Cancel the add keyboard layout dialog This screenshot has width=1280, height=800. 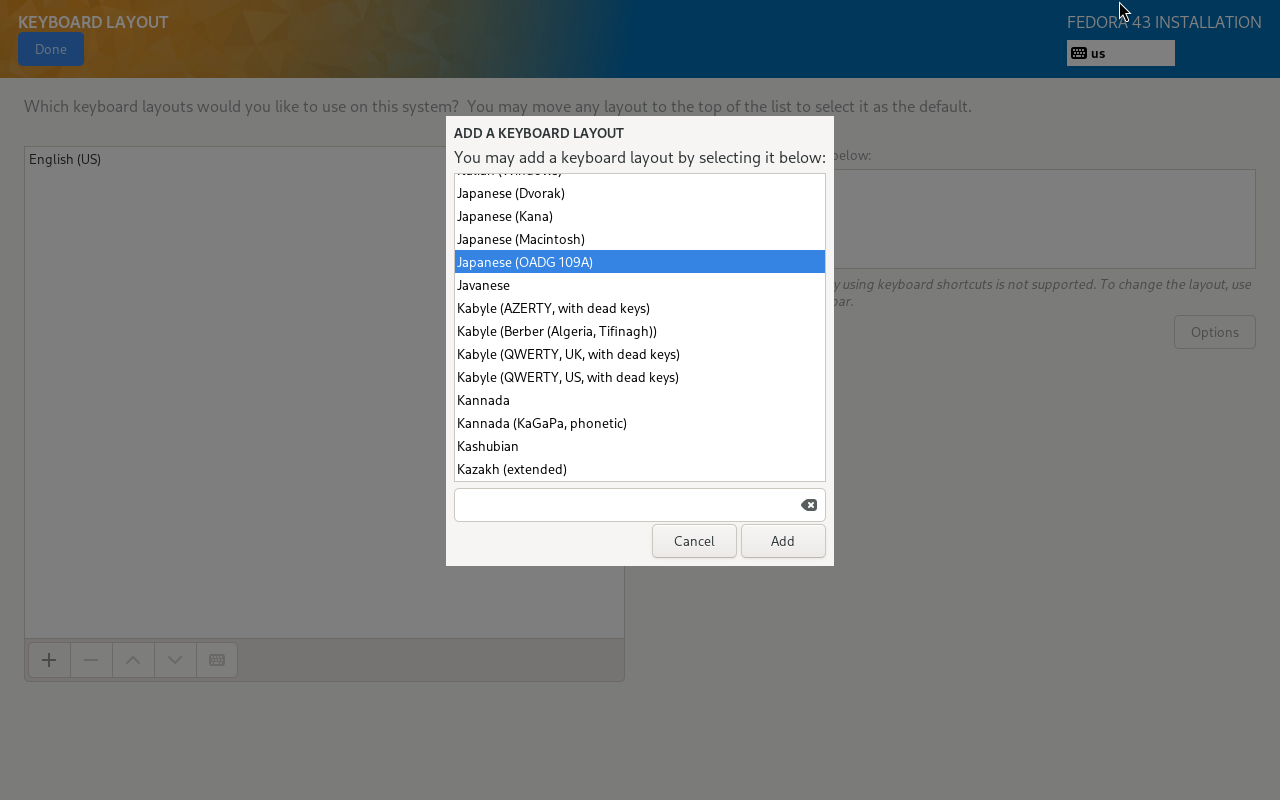click(694, 541)
